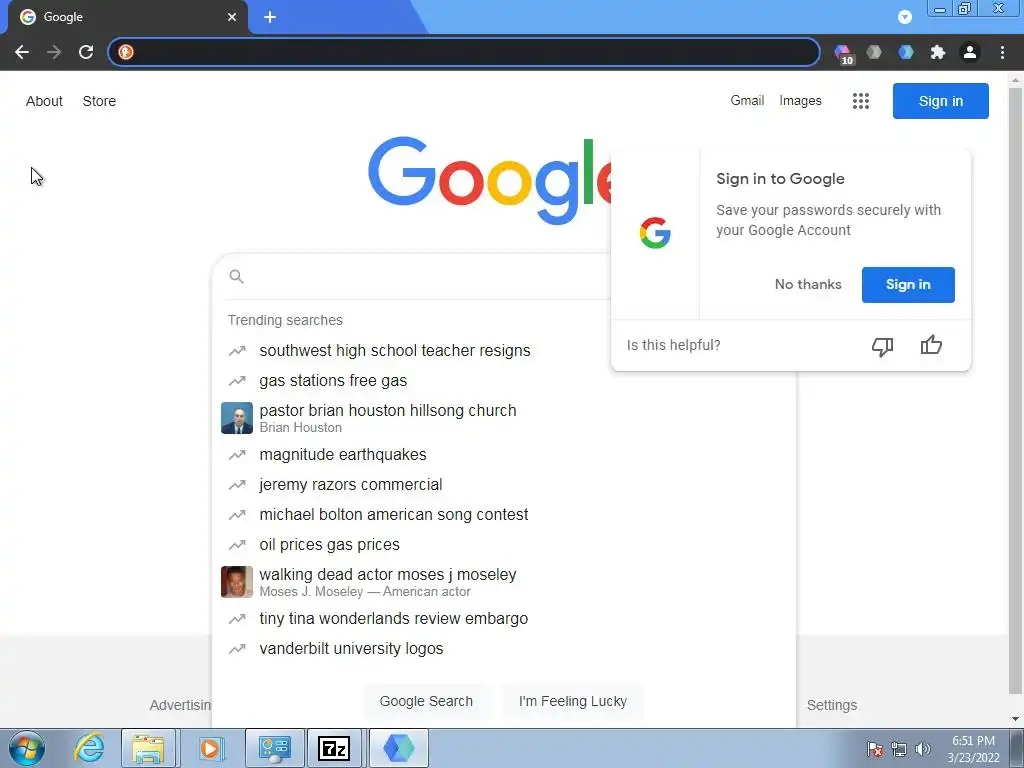Click the Action Center flag tray icon
The image size is (1024, 768).
(875, 749)
